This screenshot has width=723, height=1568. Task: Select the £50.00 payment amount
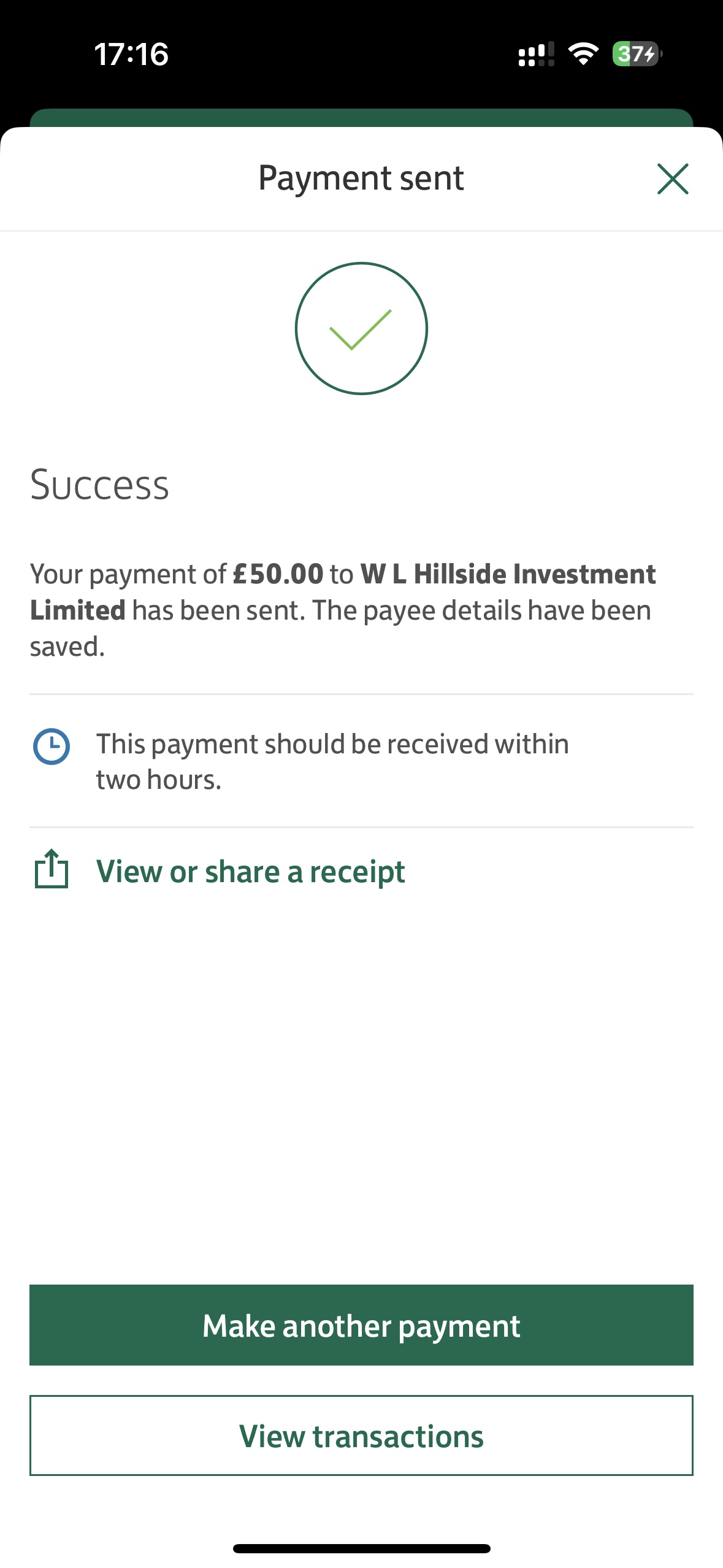point(278,574)
